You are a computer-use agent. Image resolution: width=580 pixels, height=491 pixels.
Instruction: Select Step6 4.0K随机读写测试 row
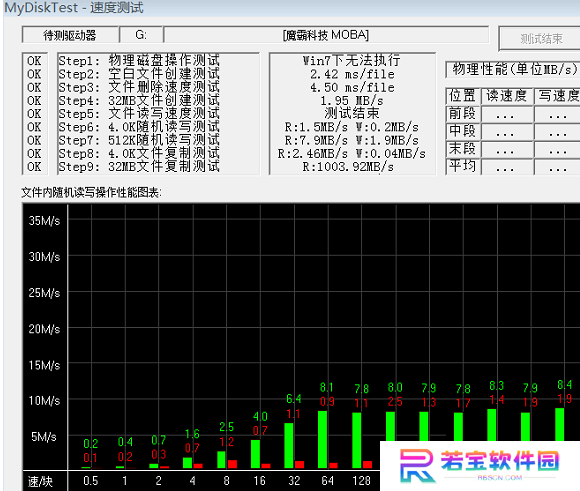coord(139,127)
